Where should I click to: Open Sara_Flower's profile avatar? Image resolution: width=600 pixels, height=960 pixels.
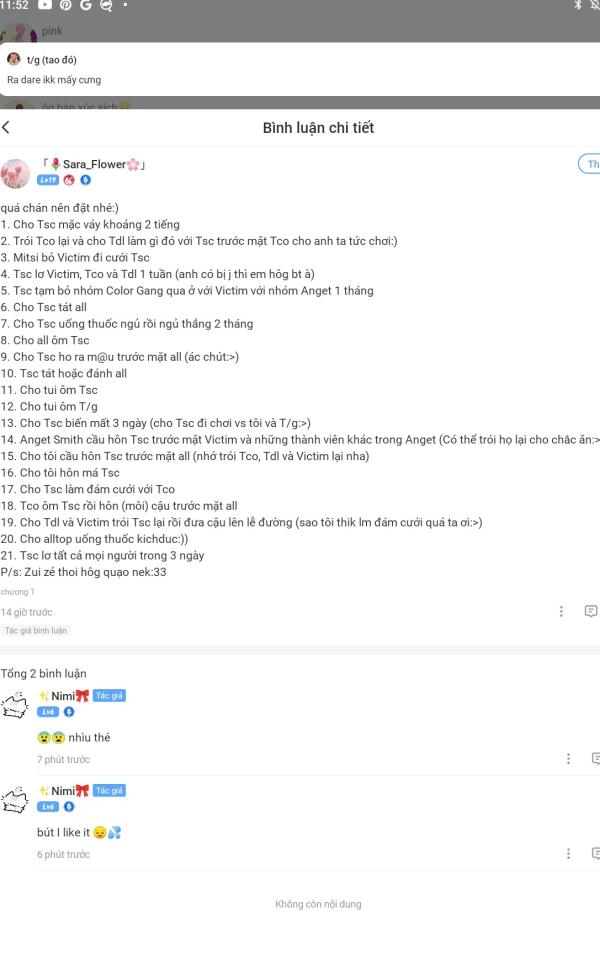pyautogui.click(x=16, y=173)
